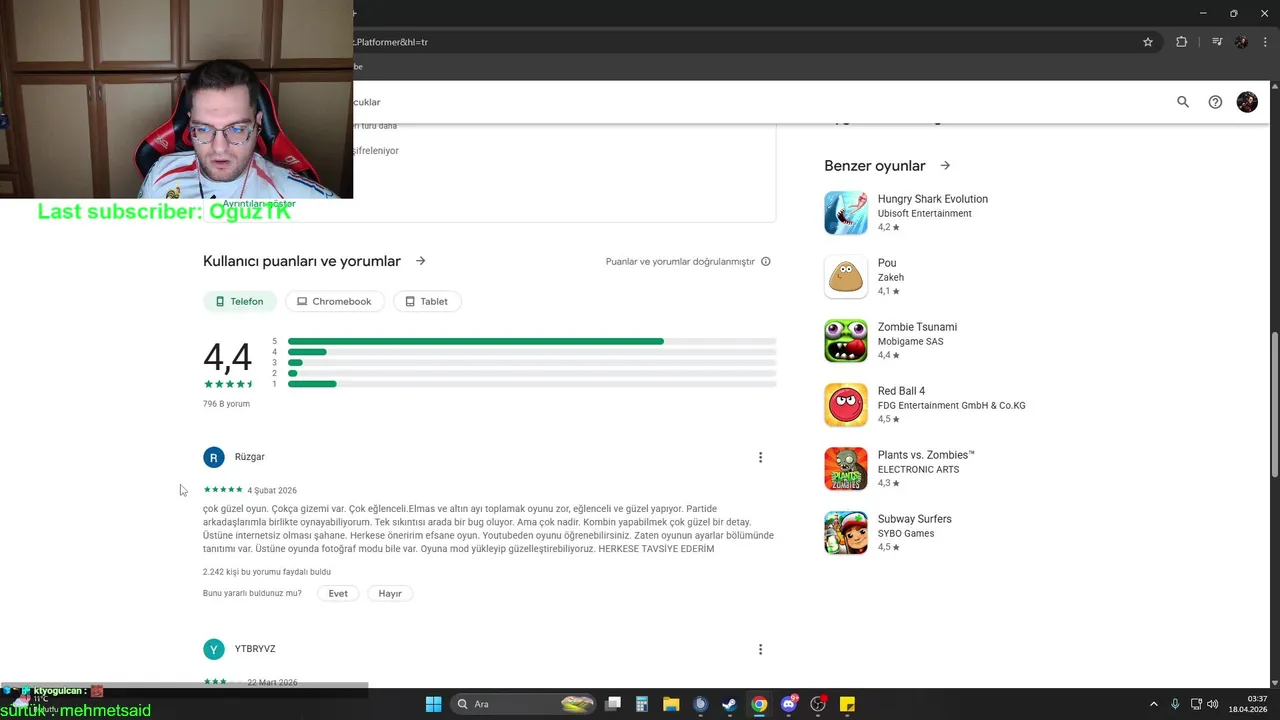The width and height of the screenshot is (1280, 720).
Task: Click Ubisoft Entertainment developer name
Action: (925, 213)
